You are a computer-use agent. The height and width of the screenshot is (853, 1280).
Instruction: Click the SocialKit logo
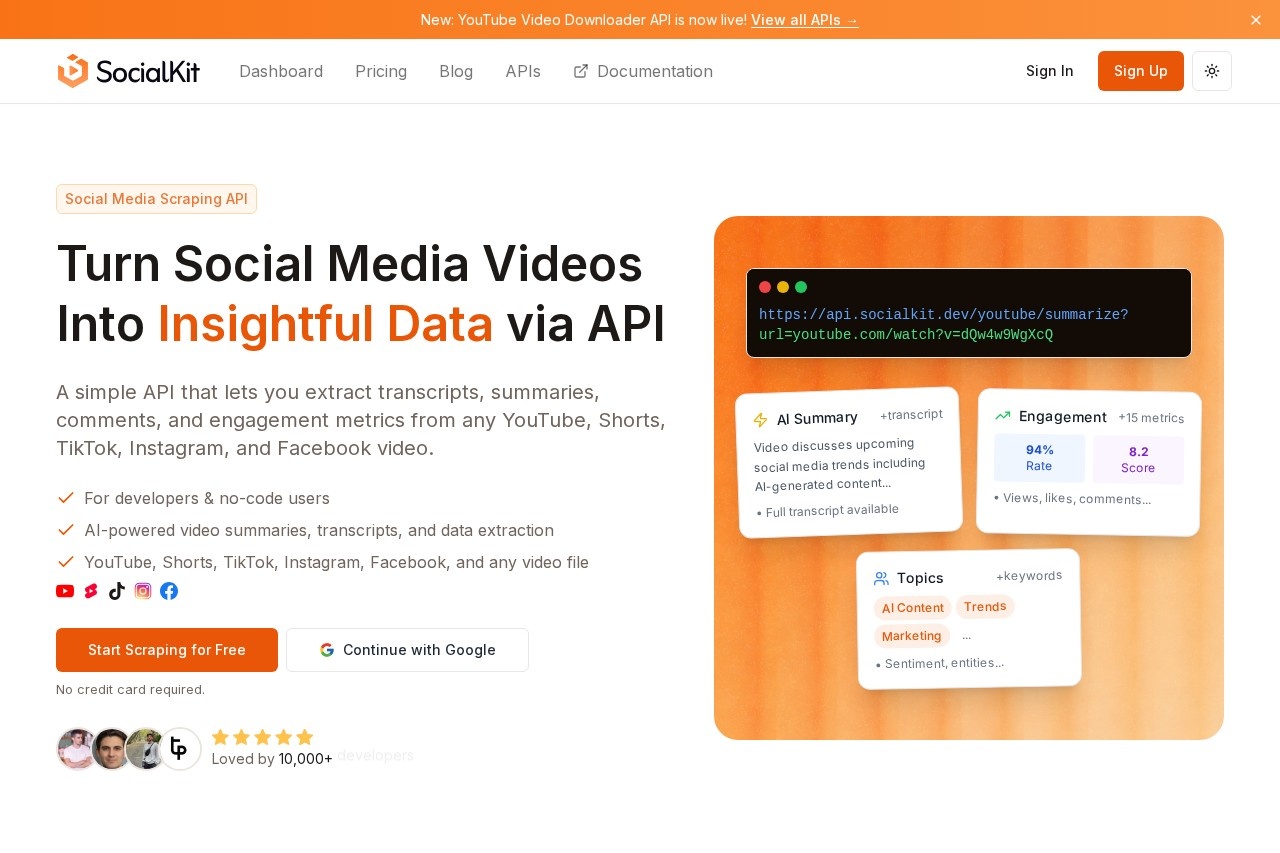[128, 71]
